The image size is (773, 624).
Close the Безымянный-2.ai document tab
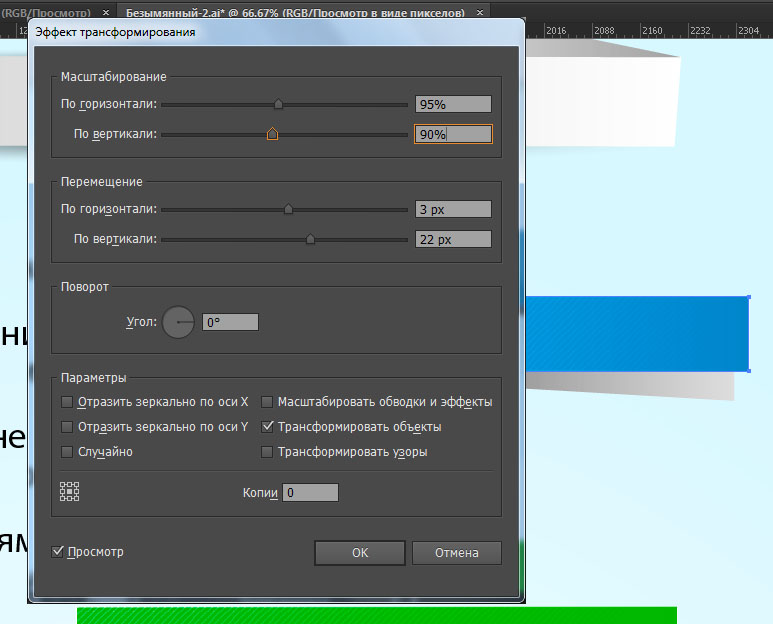(x=481, y=12)
